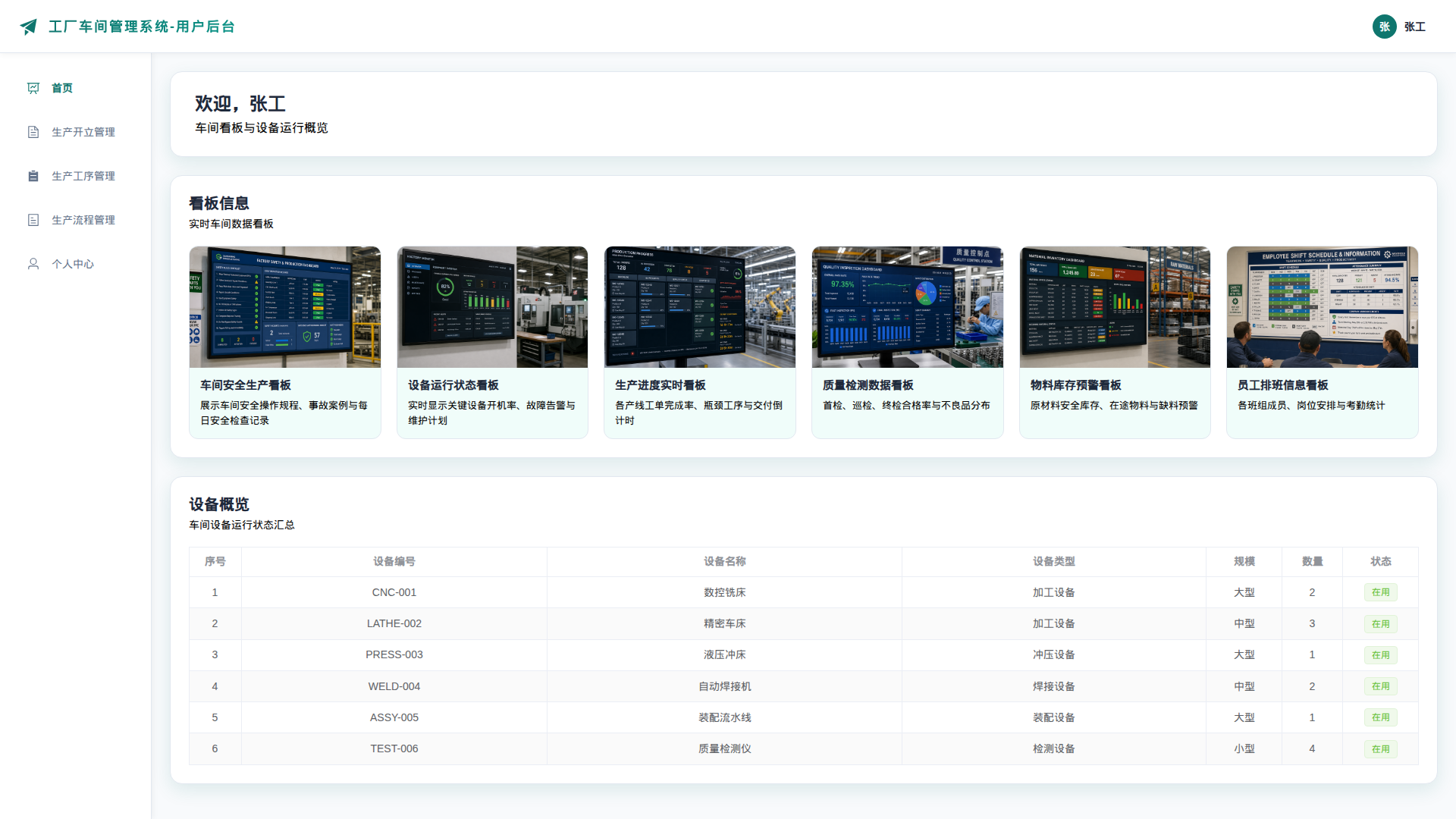Select the WELD-004 device code cell
This screenshot has width=1456, height=819.
(x=394, y=686)
